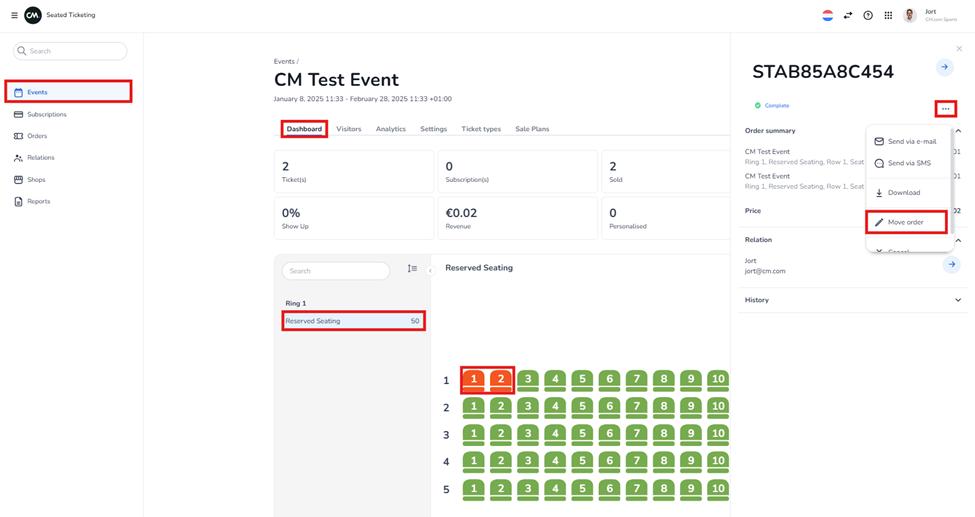The width and height of the screenshot is (975, 517).
Task: Select orange seat 1 in row 1
Action: coord(474,380)
